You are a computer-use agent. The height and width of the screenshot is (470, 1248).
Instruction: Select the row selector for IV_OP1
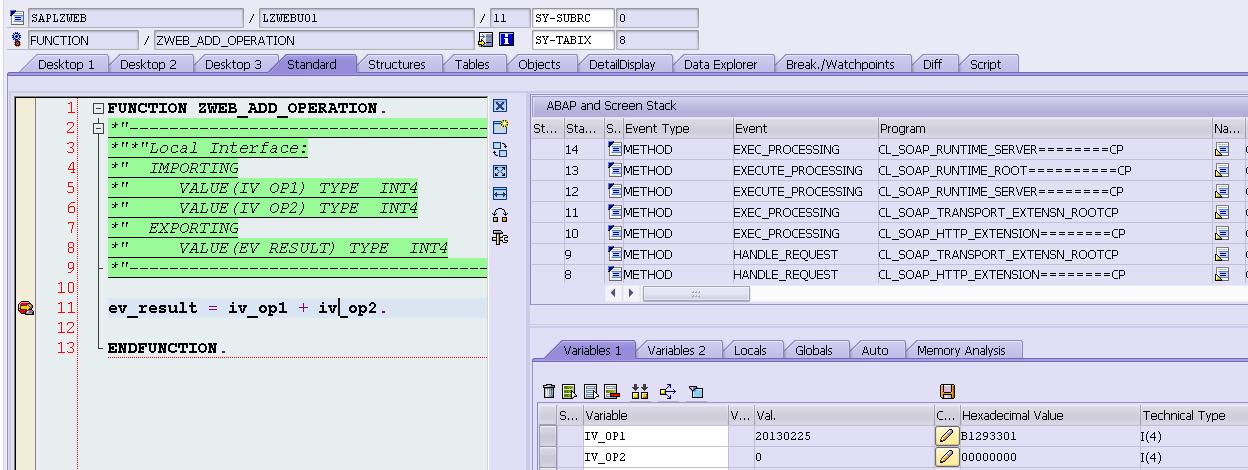point(547,436)
